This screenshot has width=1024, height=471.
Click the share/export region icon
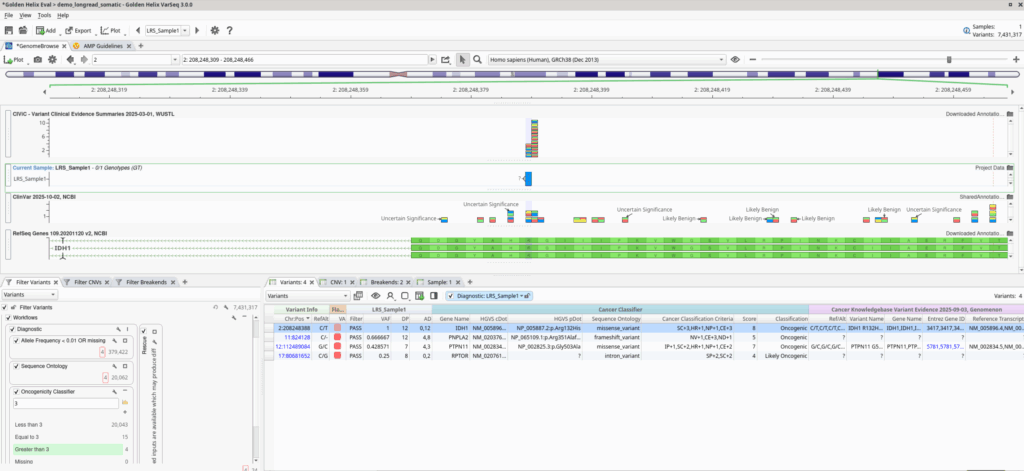point(445,59)
